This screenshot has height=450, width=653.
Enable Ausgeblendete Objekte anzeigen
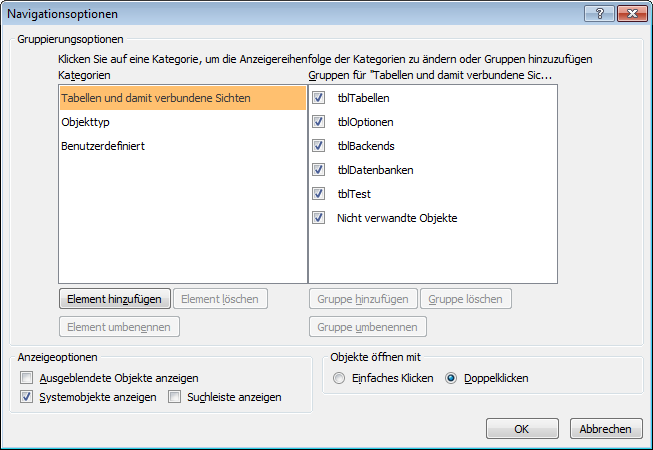point(26,378)
